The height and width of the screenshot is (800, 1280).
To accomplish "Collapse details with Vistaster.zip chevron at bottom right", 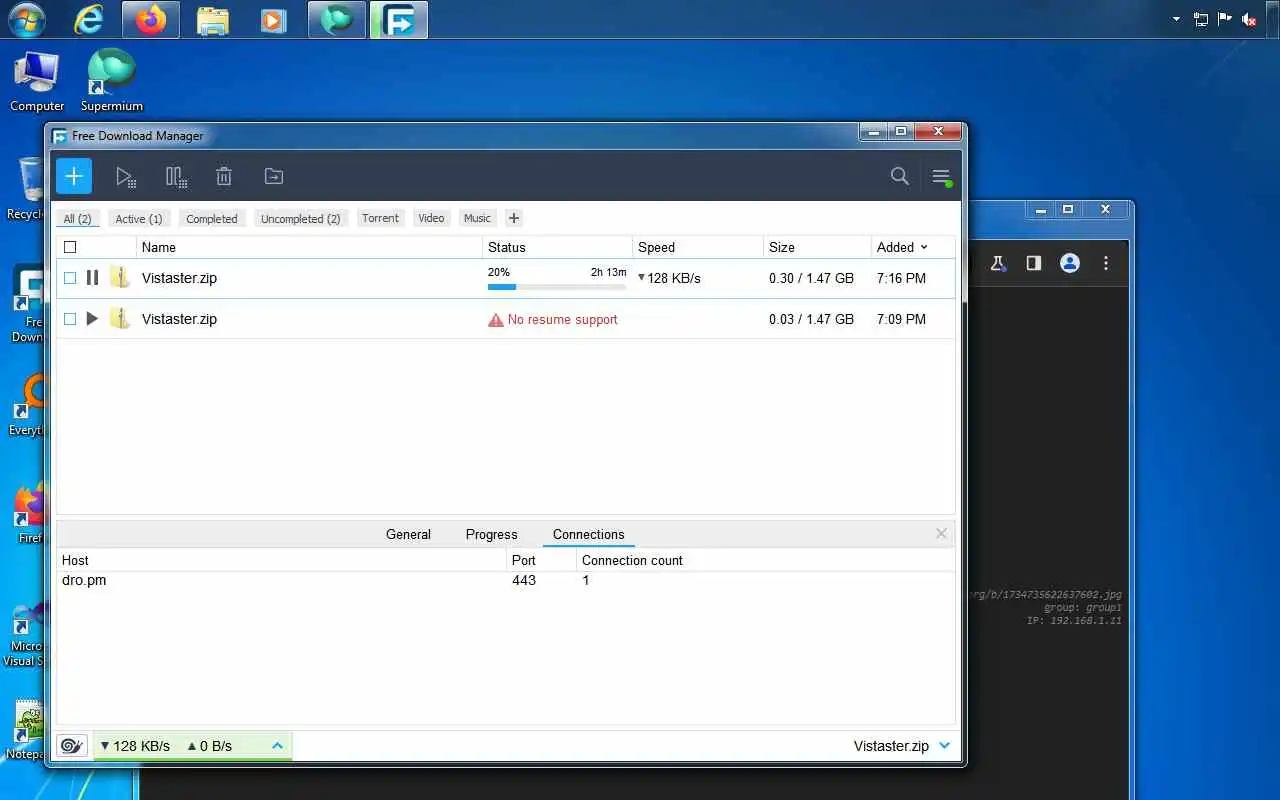I will click(944, 746).
